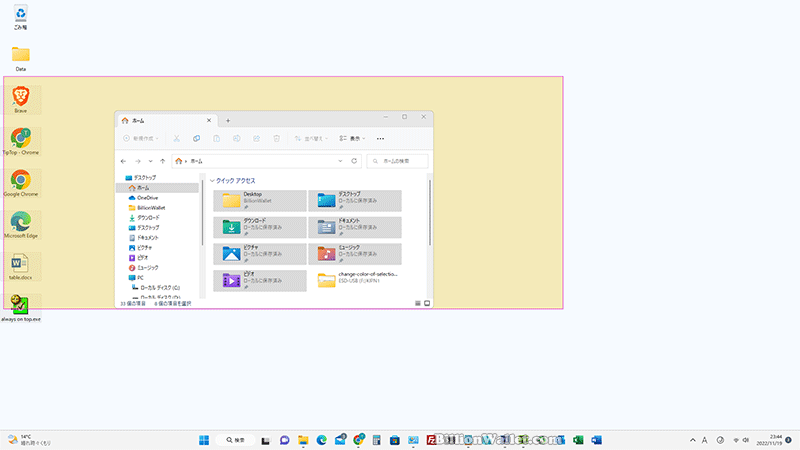Image resolution: width=800 pixels, height=450 pixels.
Task: Open the Mail icon in taskbar
Action: (340, 439)
